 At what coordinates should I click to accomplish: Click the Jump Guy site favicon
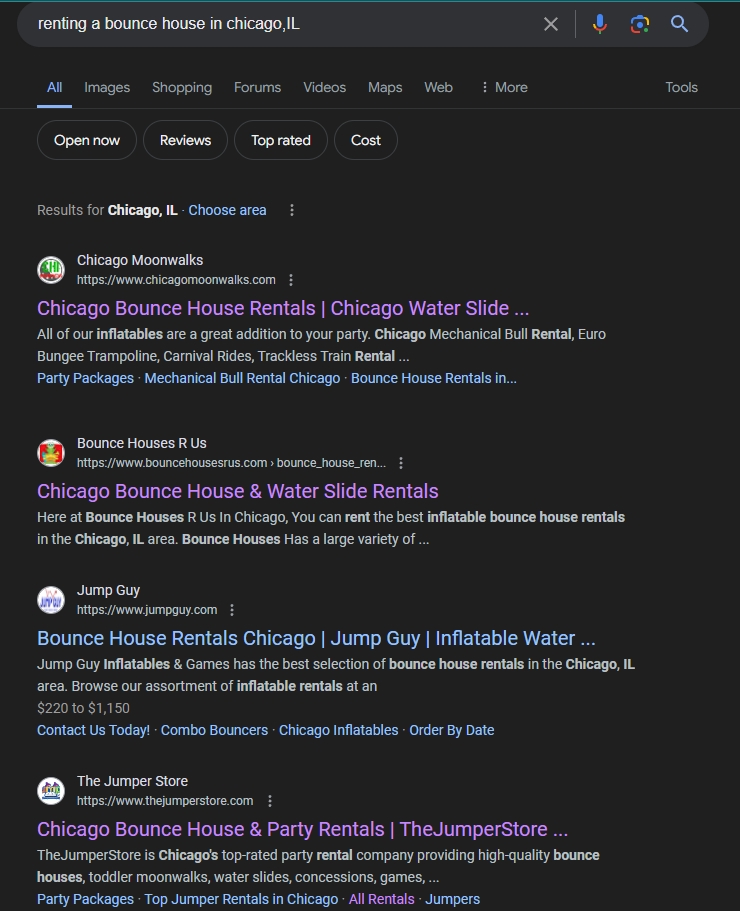click(51, 600)
